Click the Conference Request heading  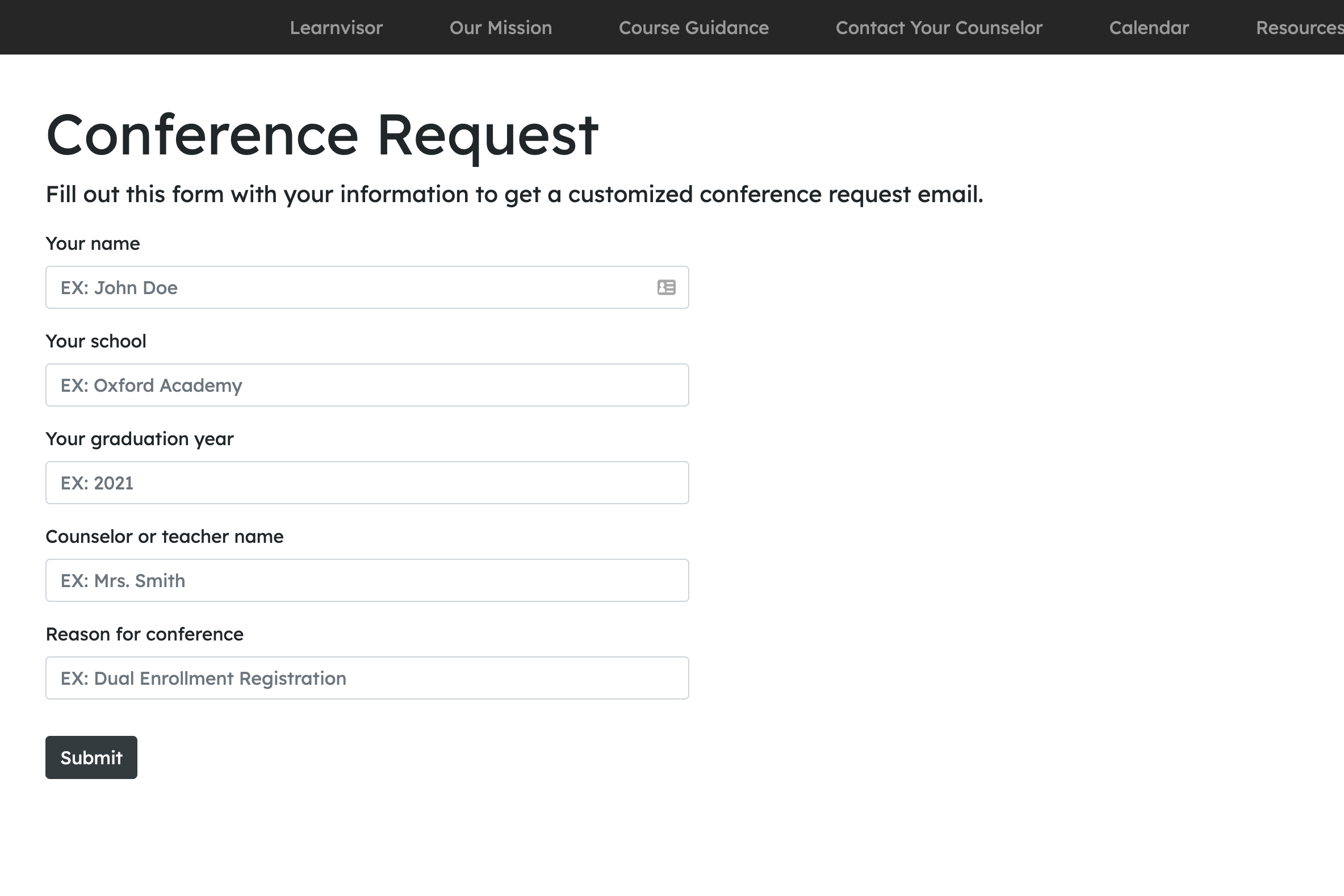coord(322,136)
